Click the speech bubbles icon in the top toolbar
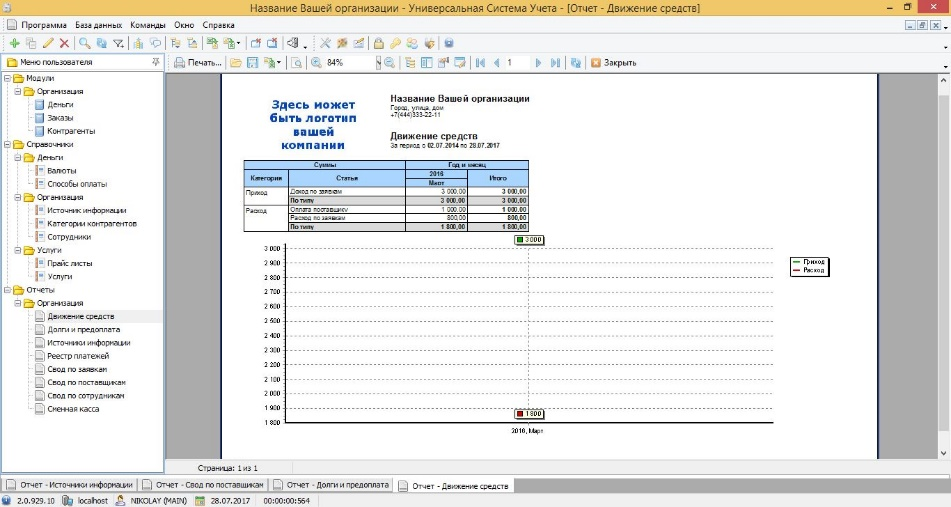This screenshot has height=507, width=951. [156, 43]
